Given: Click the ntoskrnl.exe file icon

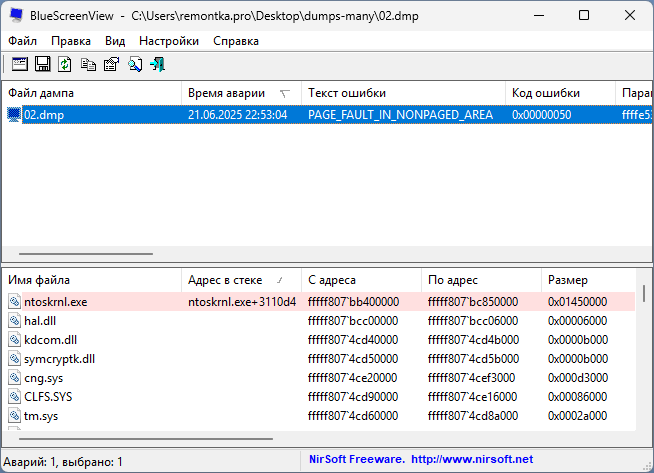Looking at the screenshot, I should 15,302.
